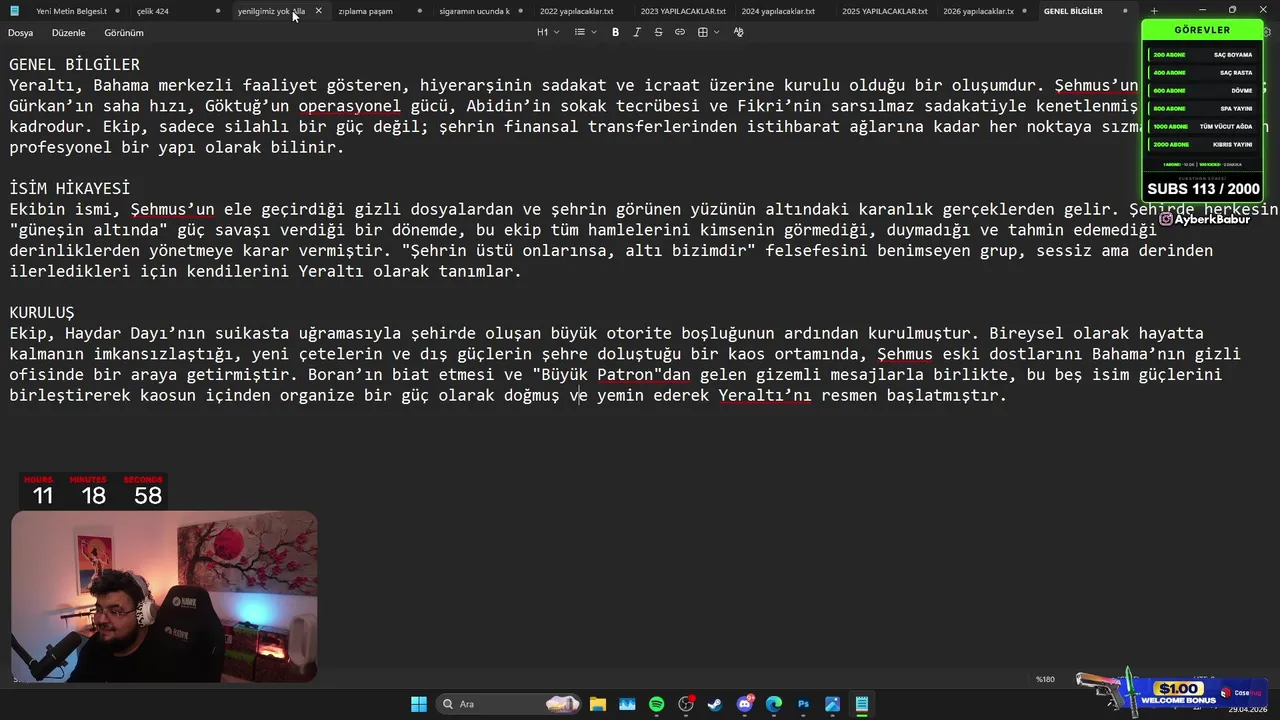This screenshot has width=1280, height=720.
Task: Close the yenilgimiz yok tab
Action: [319, 11]
